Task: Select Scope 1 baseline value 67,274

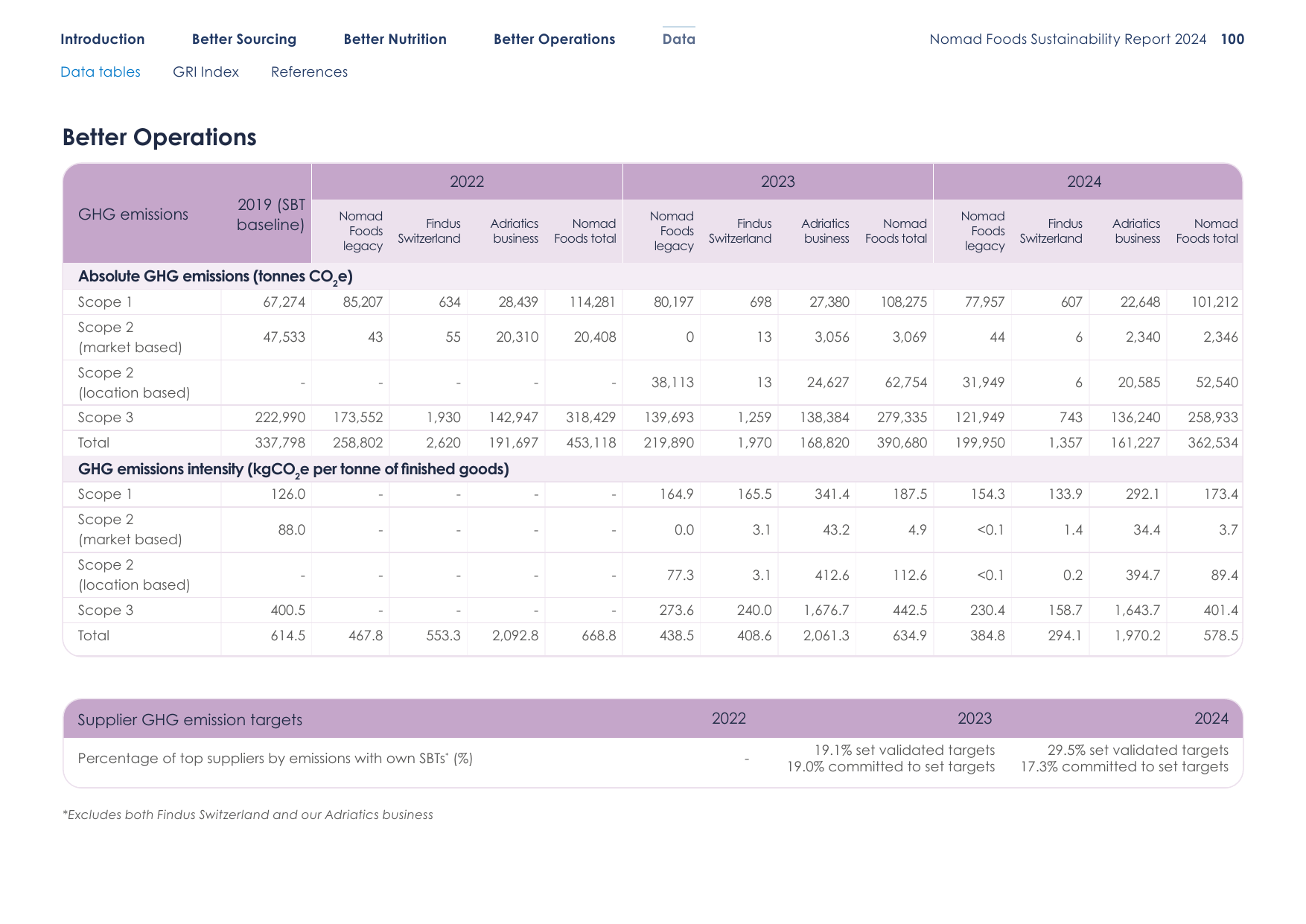Action: (284, 302)
